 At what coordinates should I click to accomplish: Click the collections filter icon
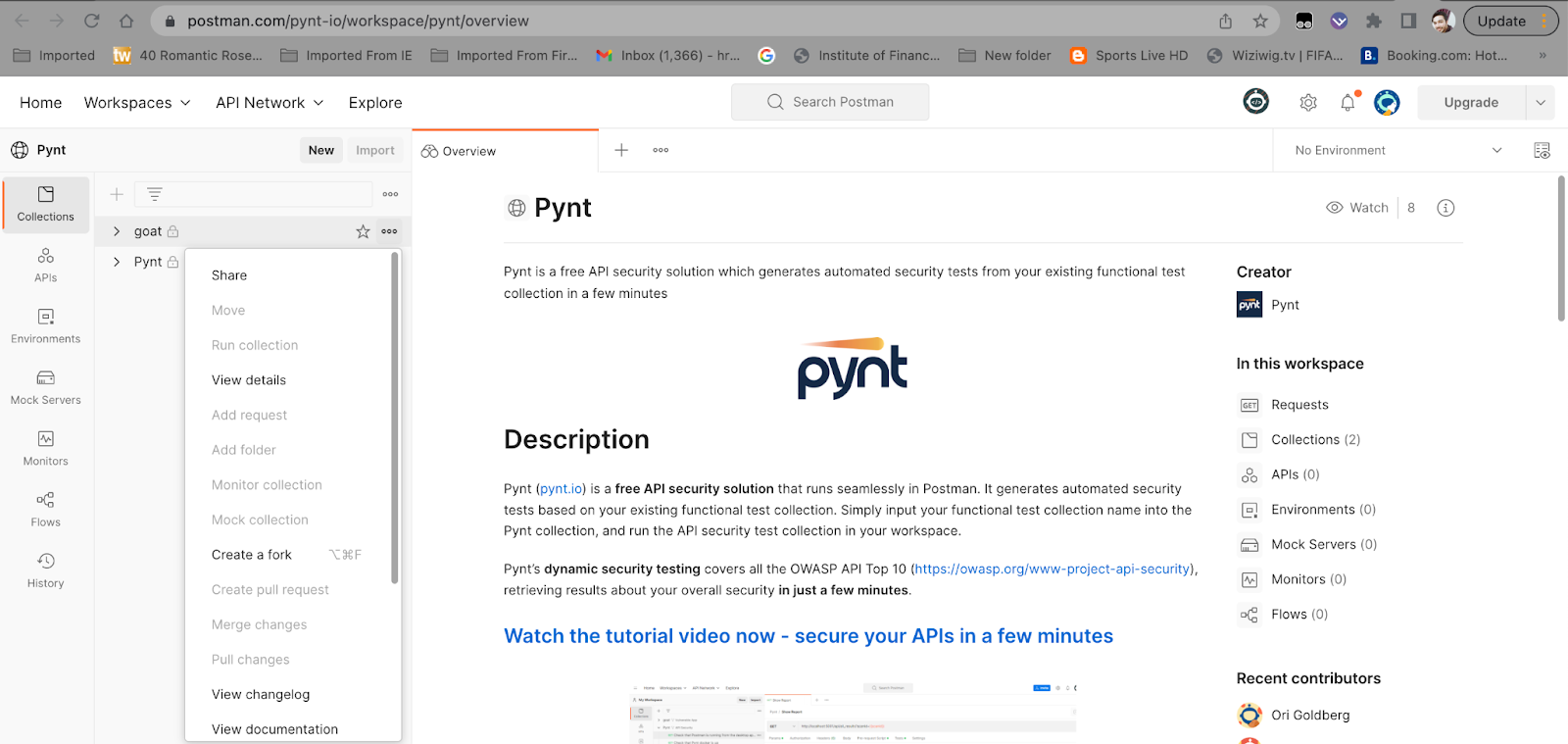pyautogui.click(x=155, y=194)
